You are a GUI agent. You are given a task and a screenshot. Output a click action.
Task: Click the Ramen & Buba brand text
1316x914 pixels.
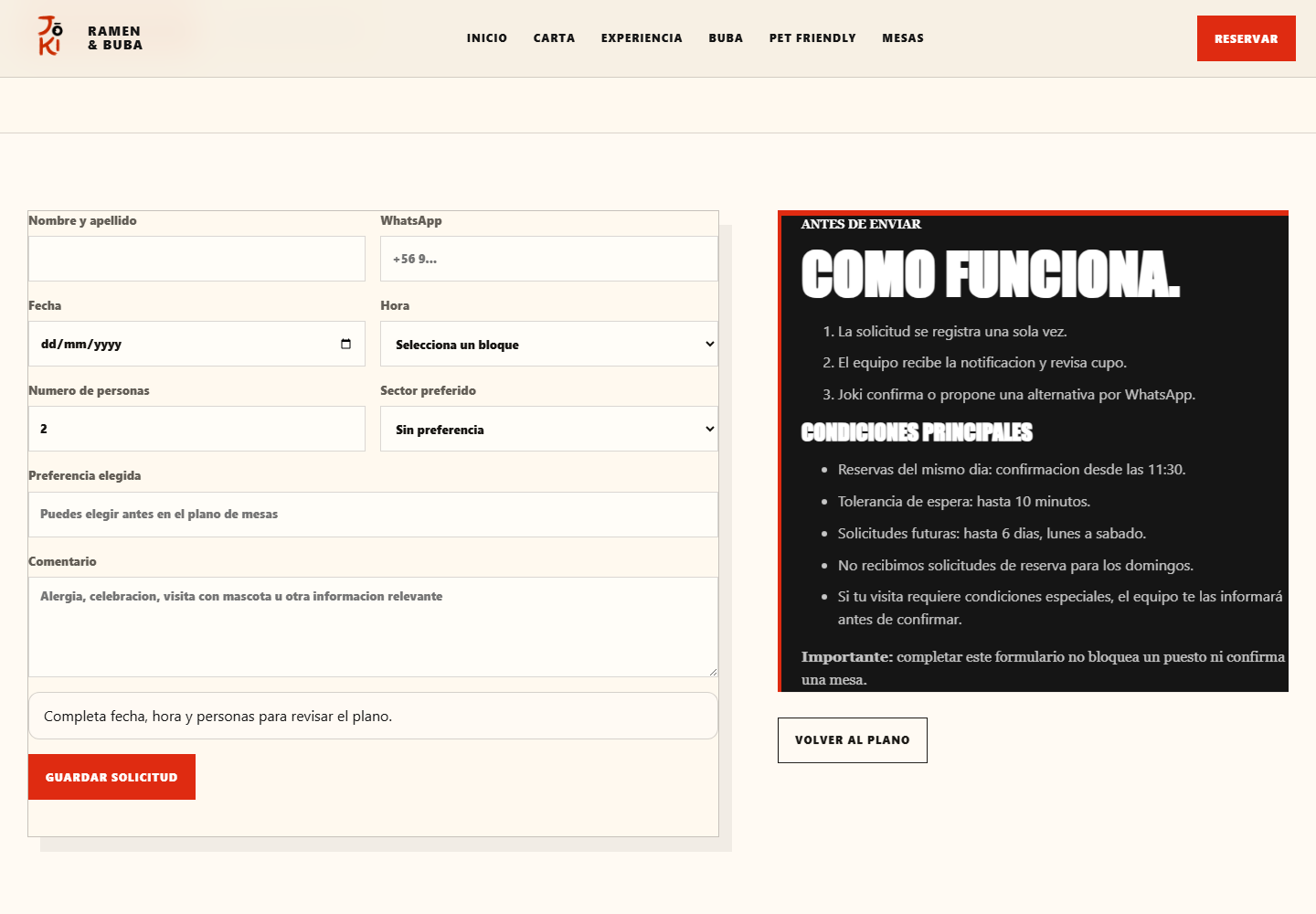(x=115, y=37)
